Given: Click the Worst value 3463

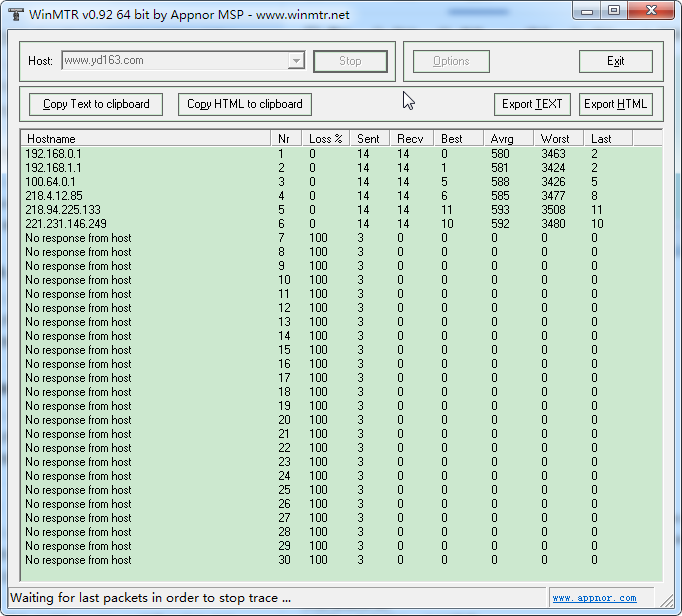Looking at the screenshot, I should [x=553, y=154].
